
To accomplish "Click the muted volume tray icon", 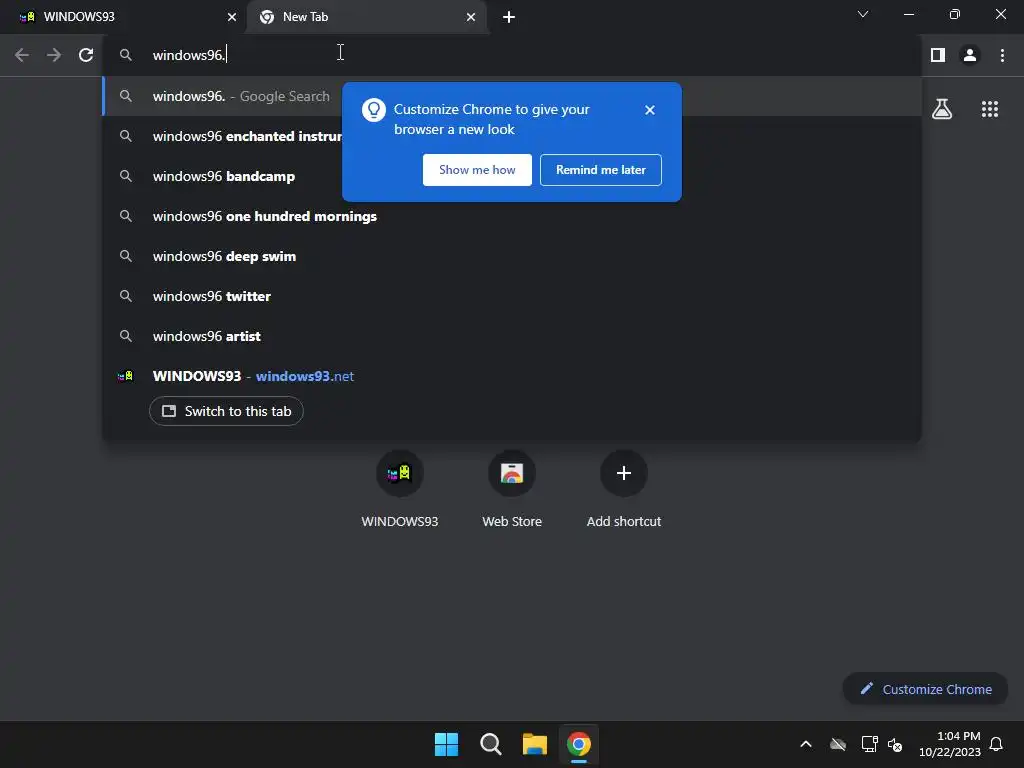I will pyautogui.click(x=895, y=744).
